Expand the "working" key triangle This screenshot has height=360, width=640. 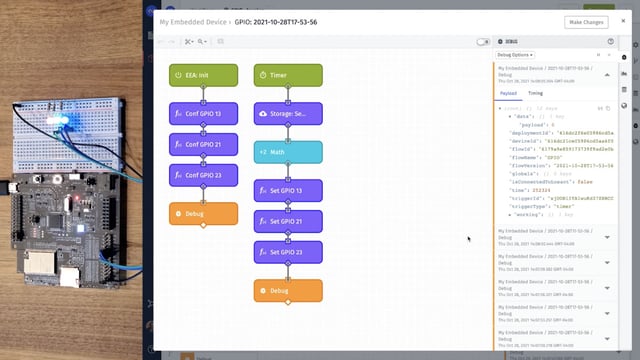510,215
